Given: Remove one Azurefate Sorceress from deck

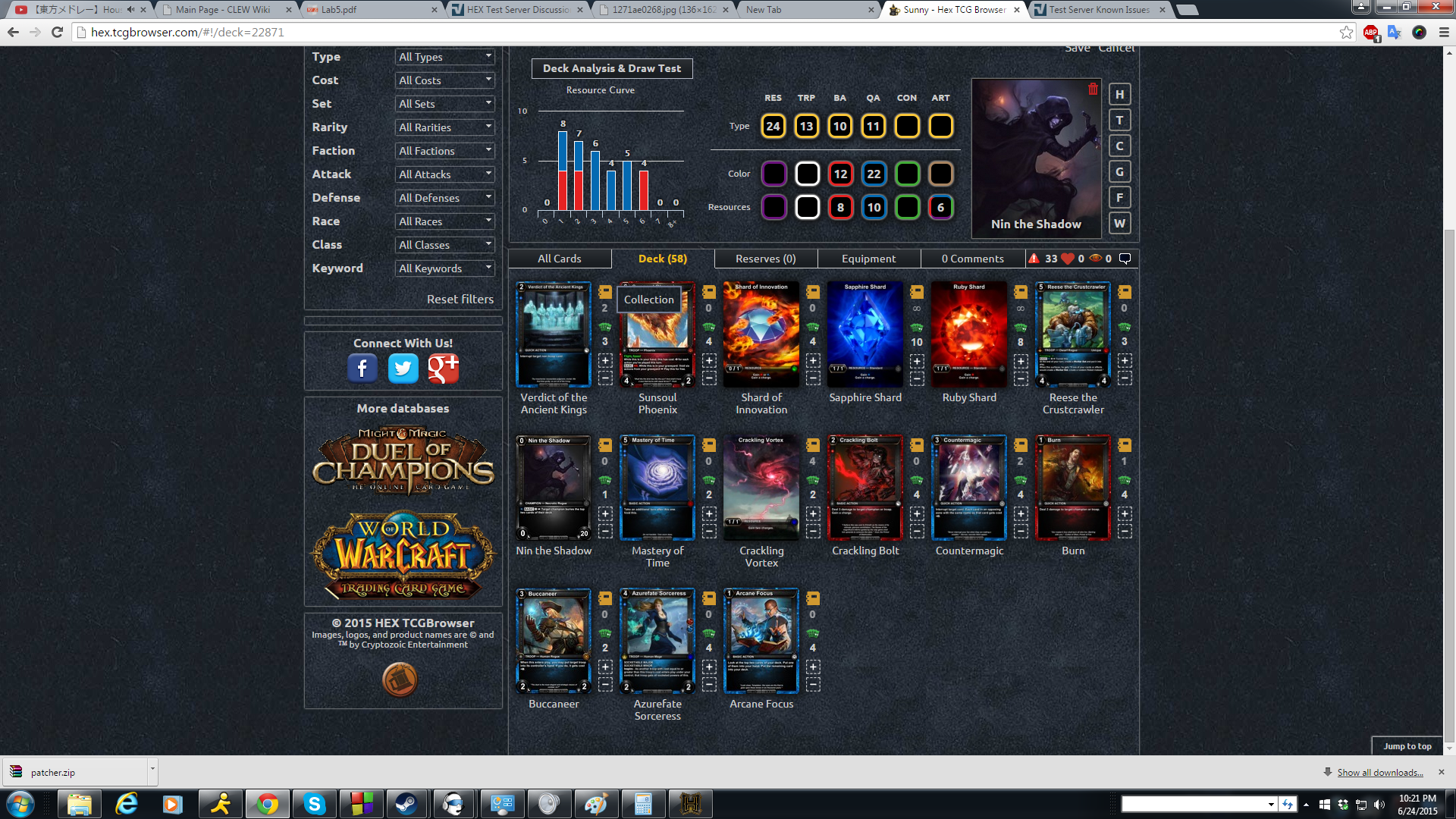Looking at the screenshot, I should click(709, 684).
